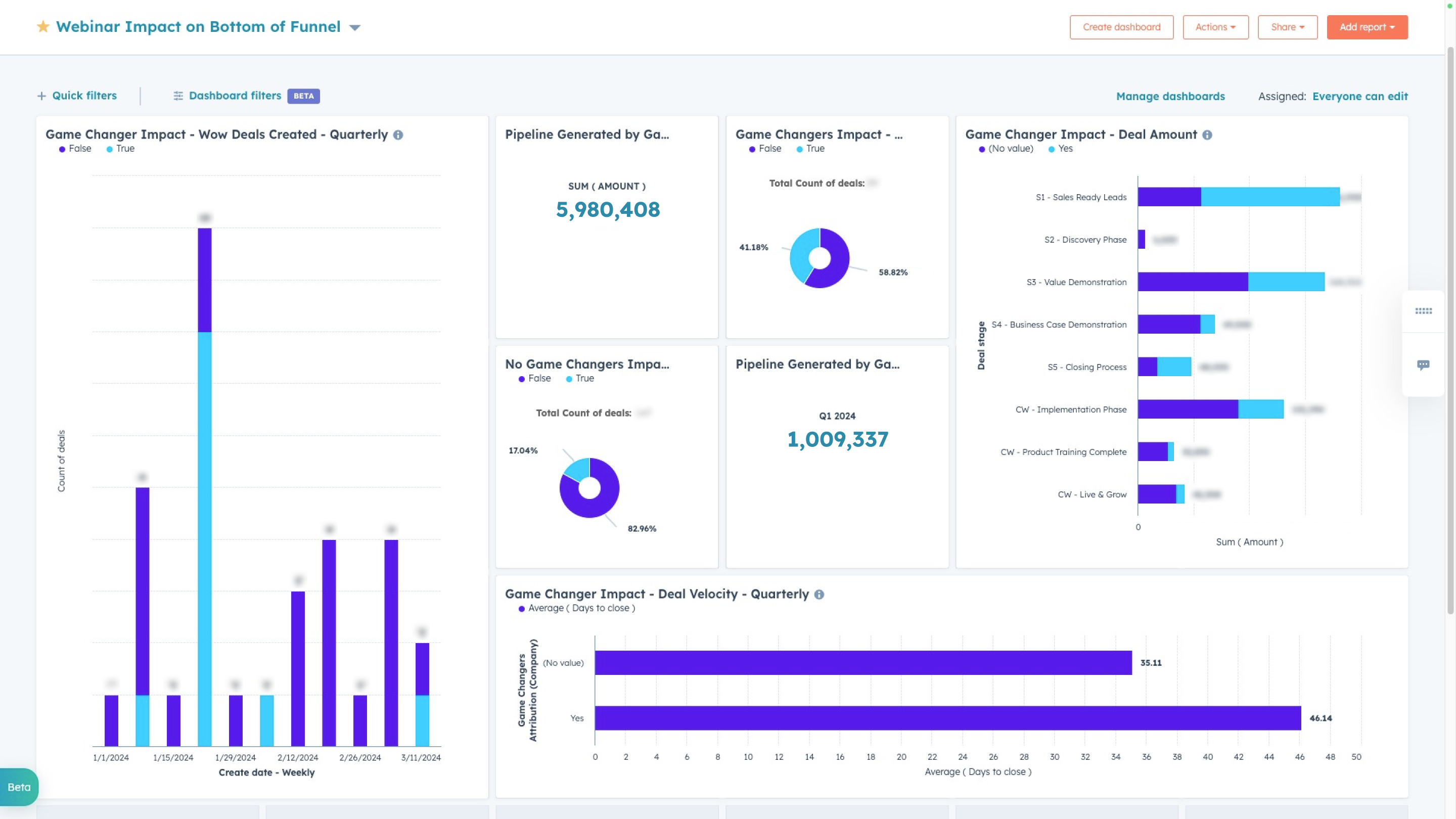
Task: Open the Share dropdown
Action: 1288,27
